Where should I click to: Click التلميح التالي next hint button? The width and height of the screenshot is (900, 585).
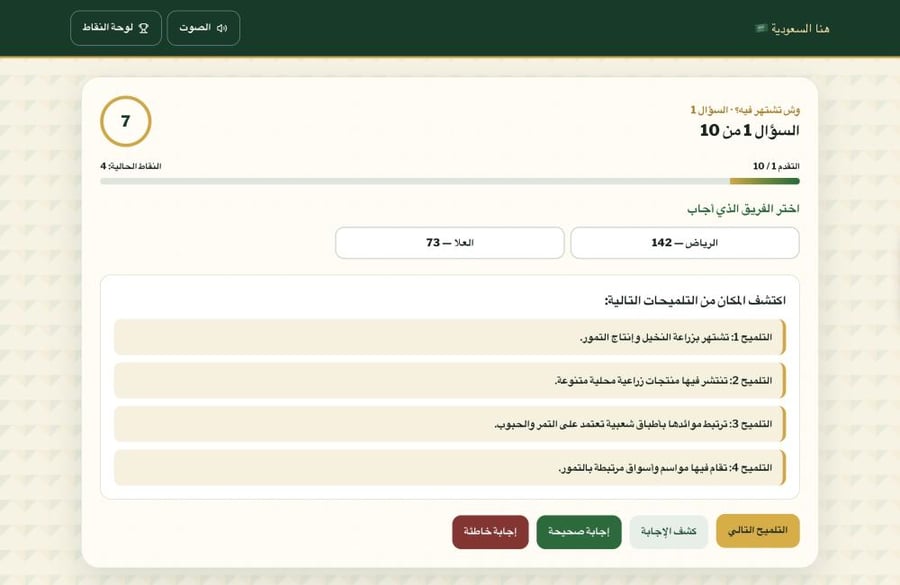pos(758,530)
